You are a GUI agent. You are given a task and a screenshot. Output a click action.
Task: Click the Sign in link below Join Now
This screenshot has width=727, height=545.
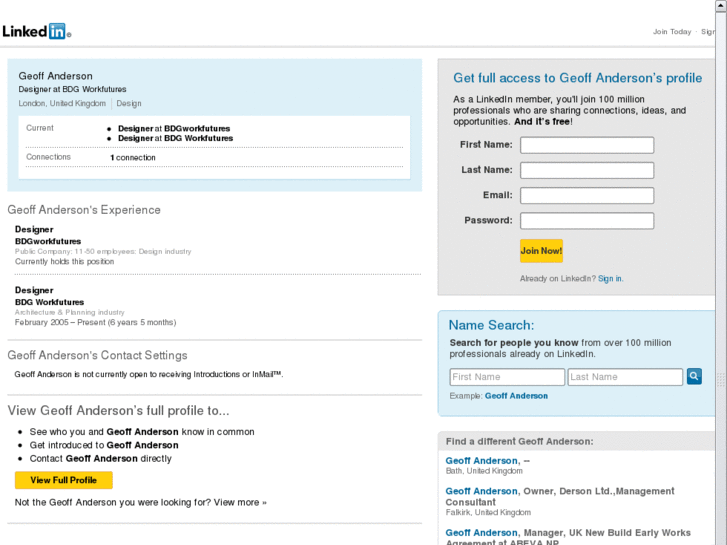[610, 279]
